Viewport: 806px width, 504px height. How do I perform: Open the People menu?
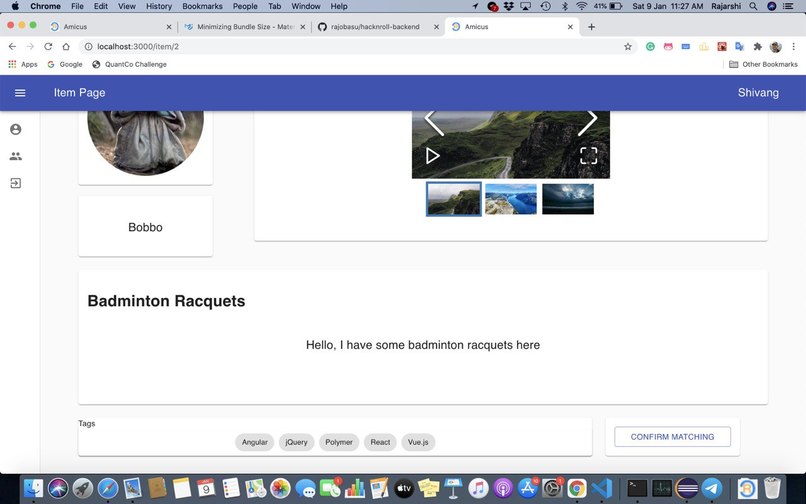pos(245,6)
